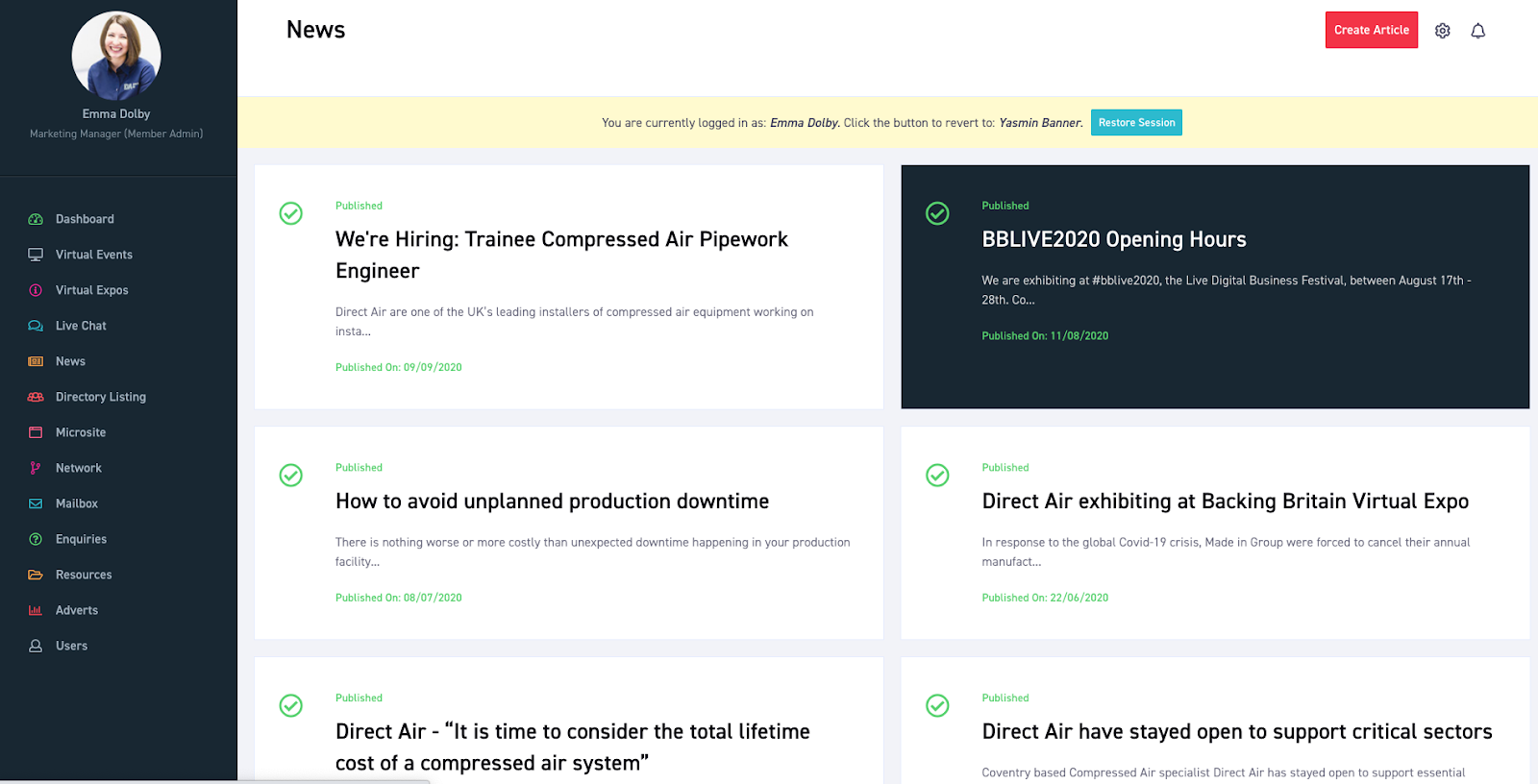
Task: Open Direct Air exhibiting at Backing Britain article
Action: point(1226,502)
